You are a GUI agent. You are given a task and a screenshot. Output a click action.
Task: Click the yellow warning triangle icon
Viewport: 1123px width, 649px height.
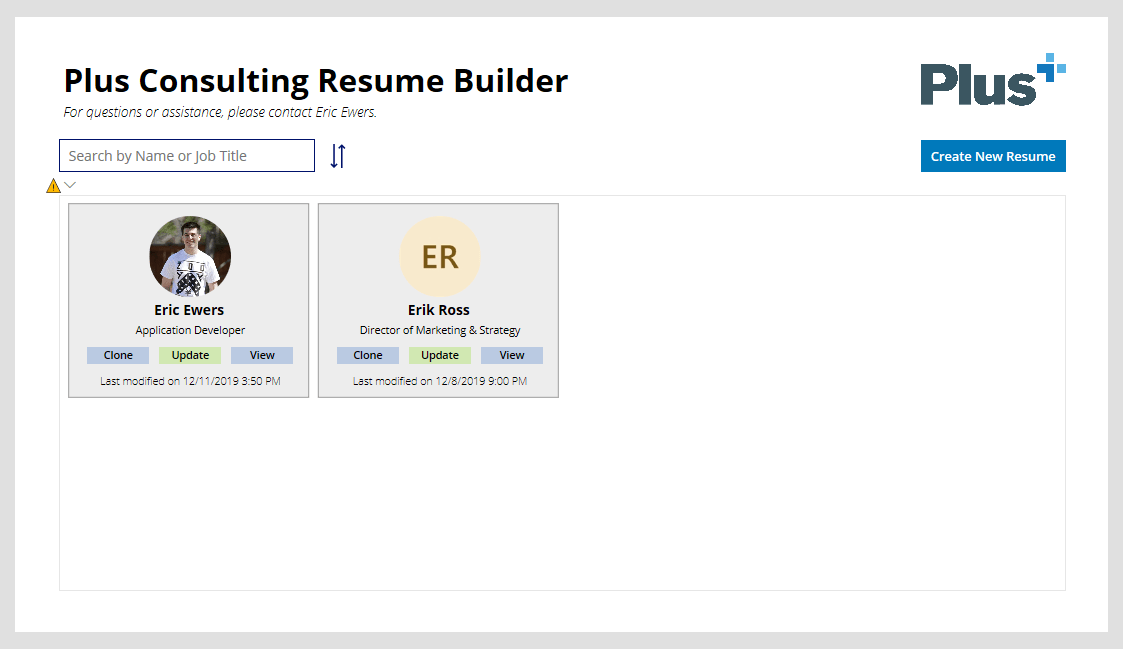(53, 186)
